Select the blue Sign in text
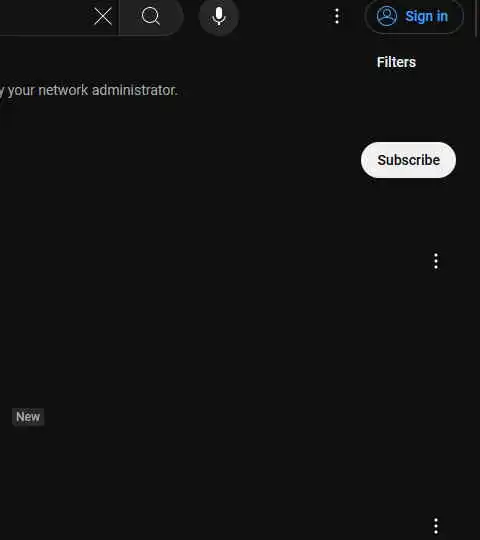This screenshot has width=480, height=540. (x=426, y=16)
